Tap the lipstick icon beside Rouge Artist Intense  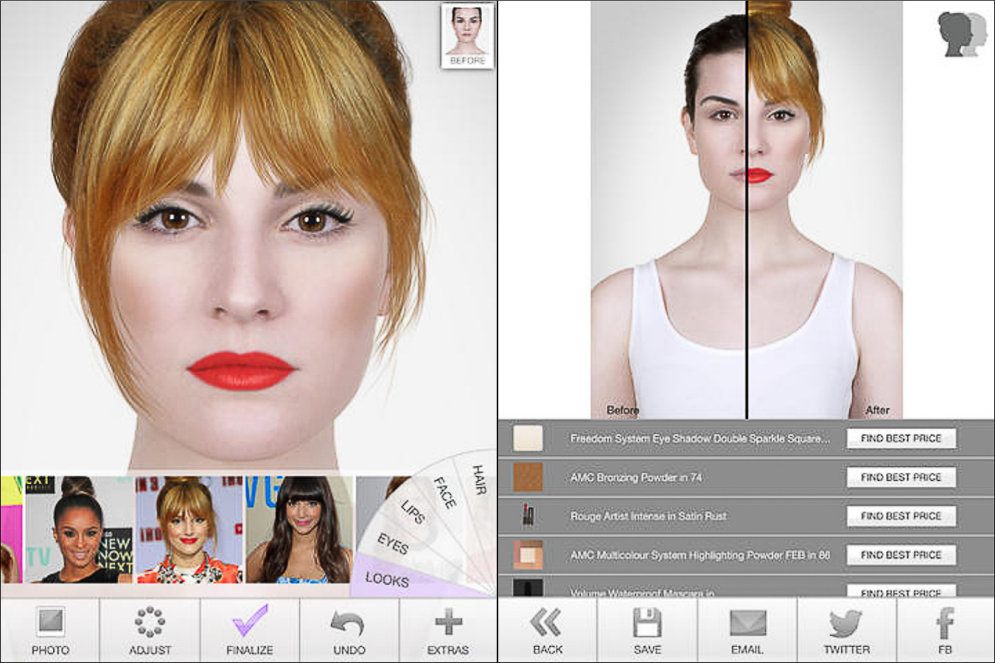527,516
